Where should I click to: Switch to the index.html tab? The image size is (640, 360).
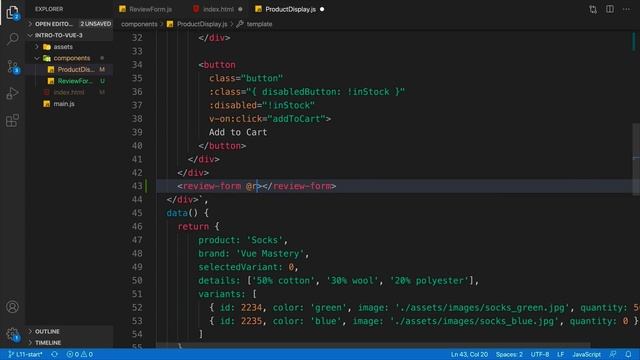point(218,9)
